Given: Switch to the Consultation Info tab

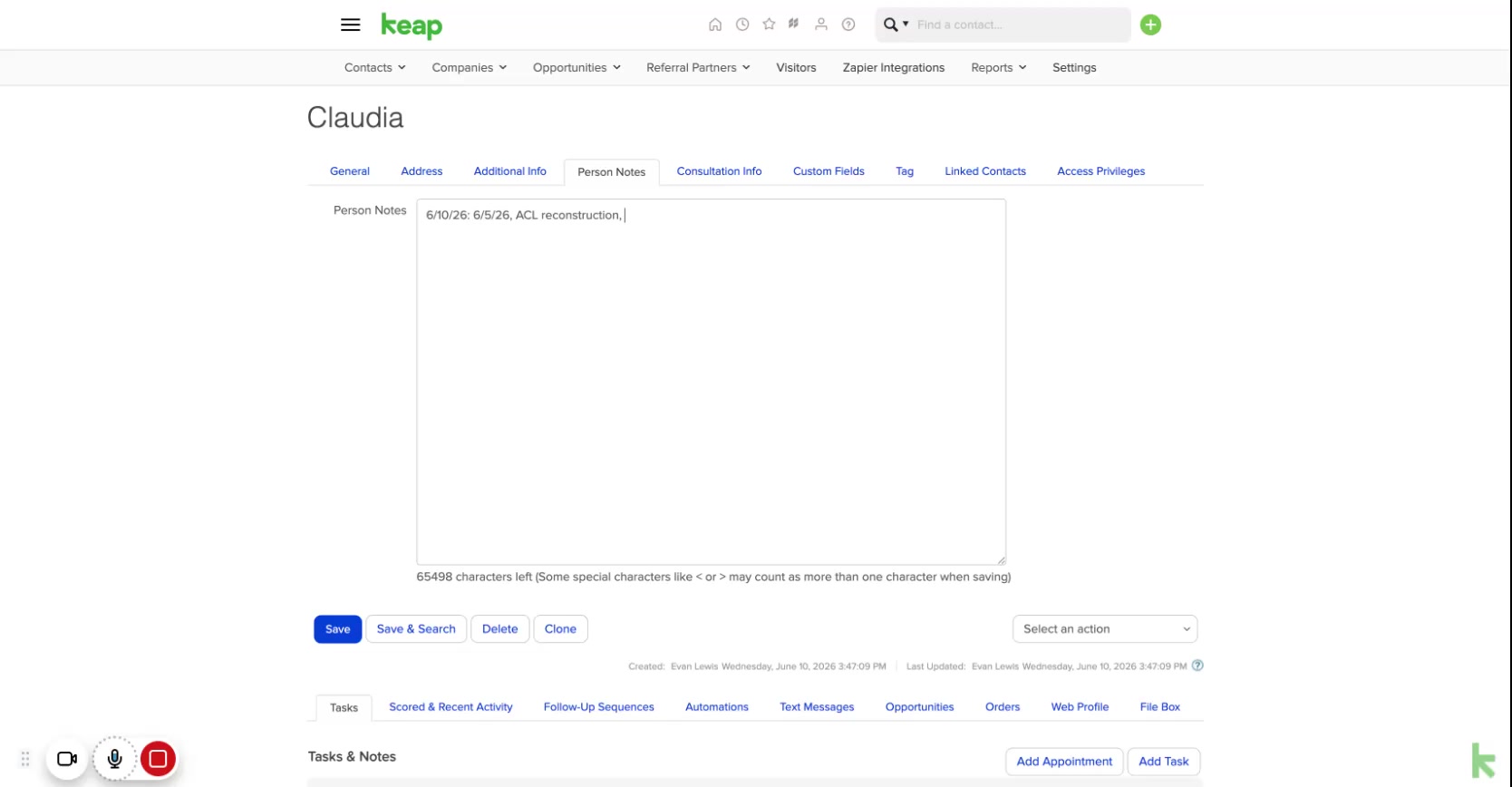Looking at the screenshot, I should (719, 171).
